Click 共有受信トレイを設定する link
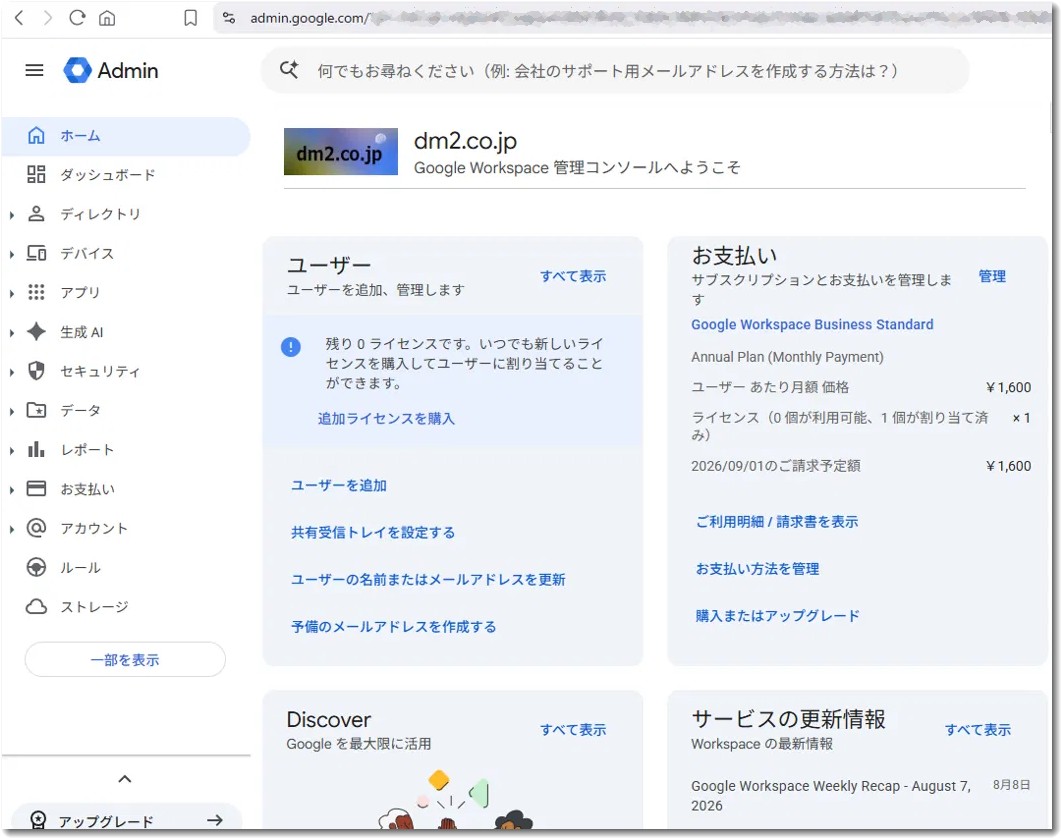The width and height of the screenshot is (1061, 838). pyautogui.click(x=373, y=533)
